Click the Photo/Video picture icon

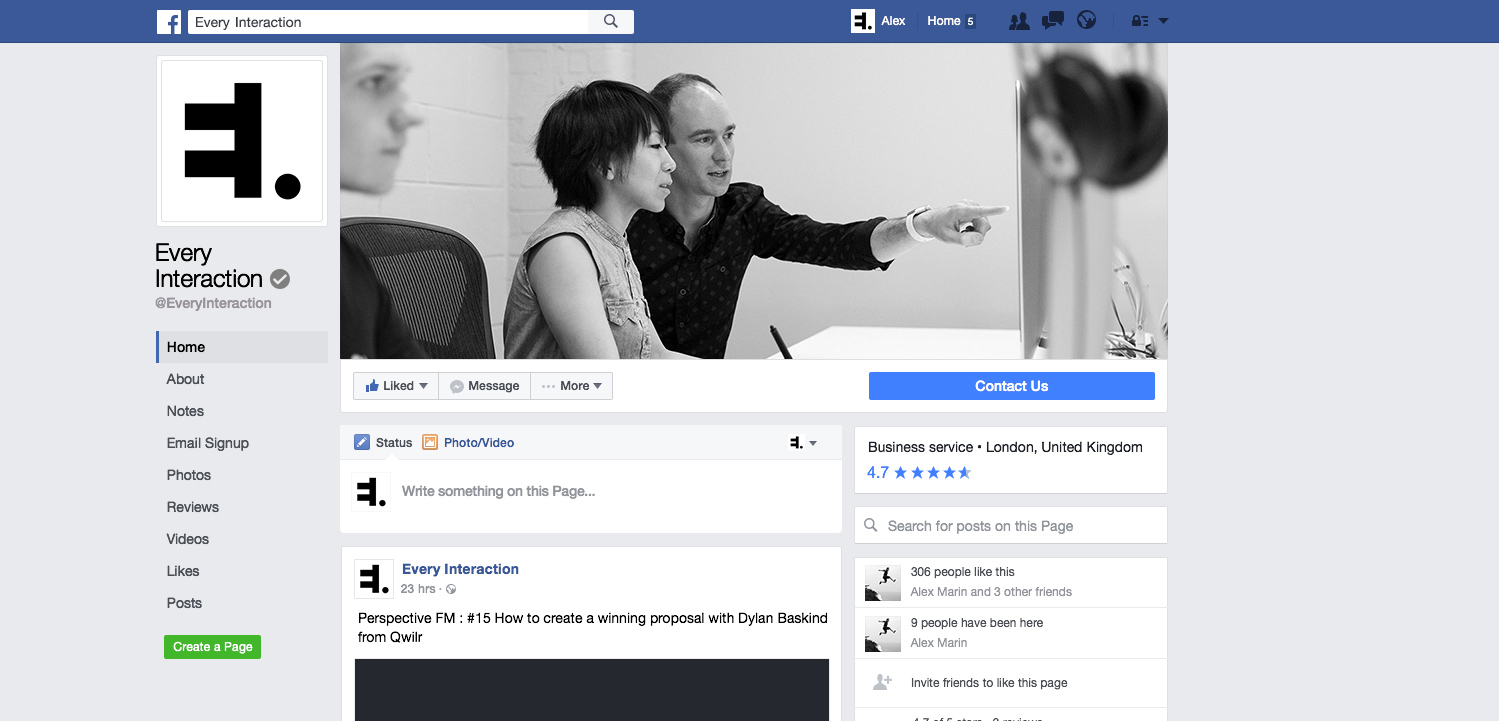point(430,442)
